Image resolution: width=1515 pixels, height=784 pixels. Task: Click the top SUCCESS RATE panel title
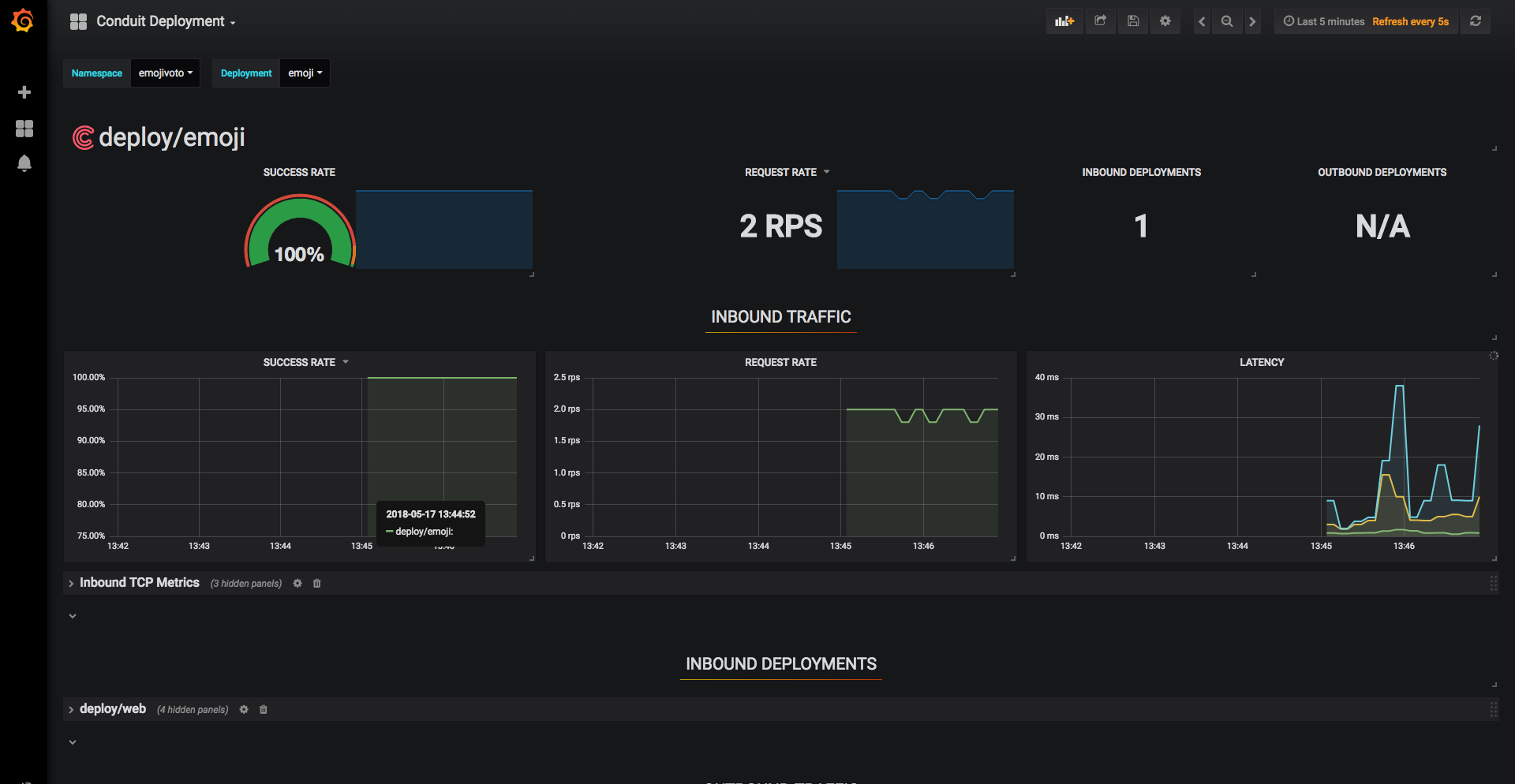click(299, 172)
